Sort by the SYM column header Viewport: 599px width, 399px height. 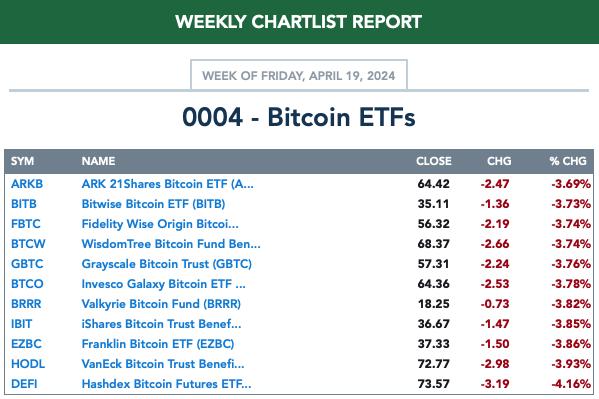[x=23, y=161]
